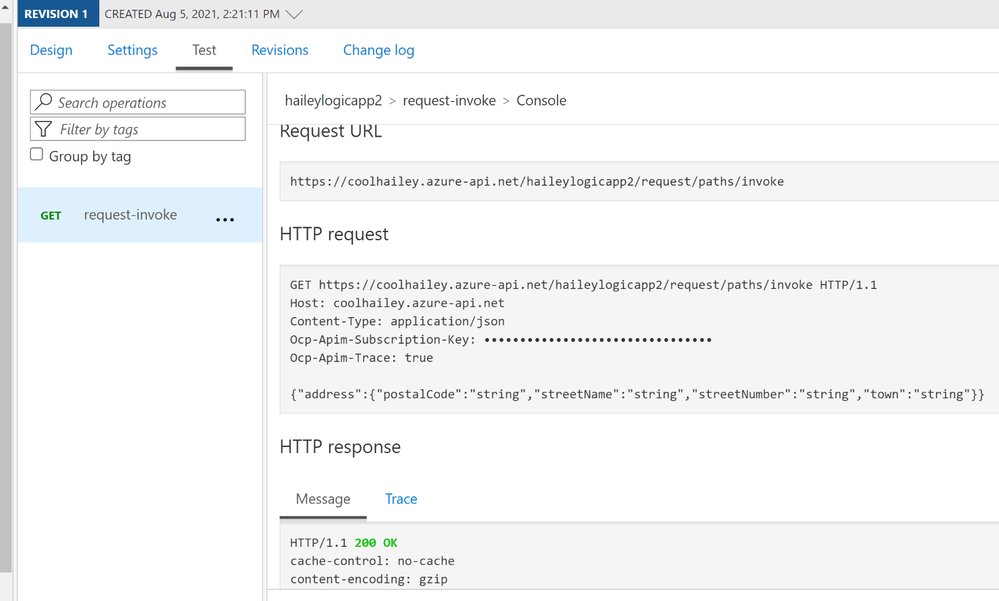Select the Test tab
The image size is (999, 601).
tap(204, 50)
